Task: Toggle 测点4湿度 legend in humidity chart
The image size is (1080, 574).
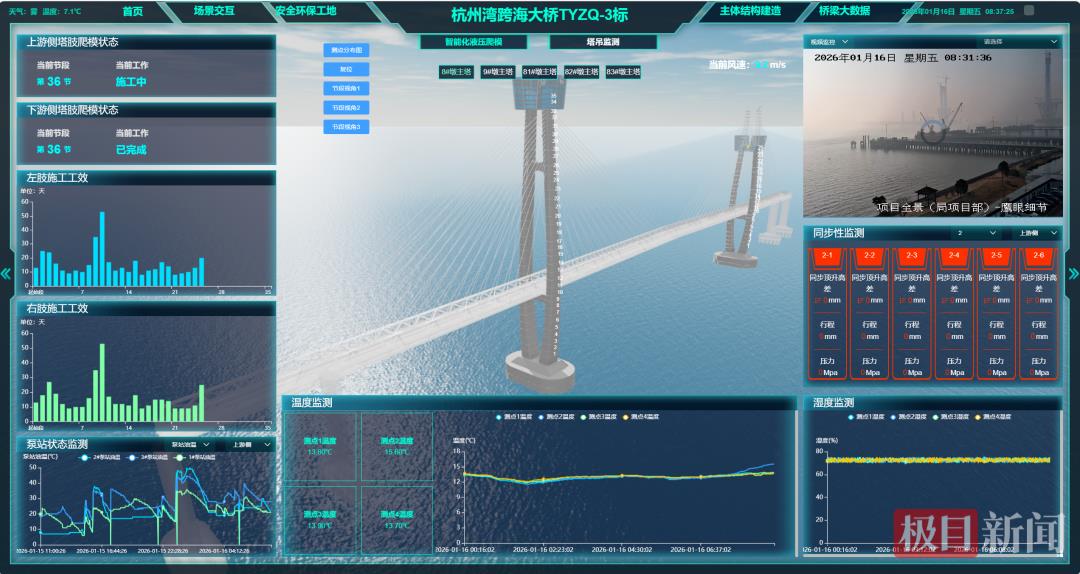Action: (993, 416)
